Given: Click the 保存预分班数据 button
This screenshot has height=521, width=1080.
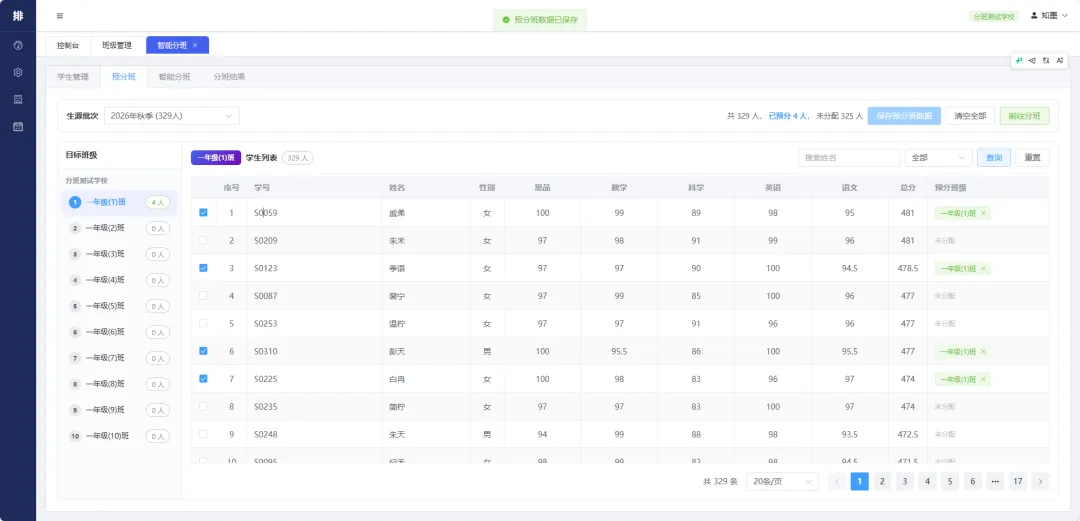Looking at the screenshot, I should point(904,116).
